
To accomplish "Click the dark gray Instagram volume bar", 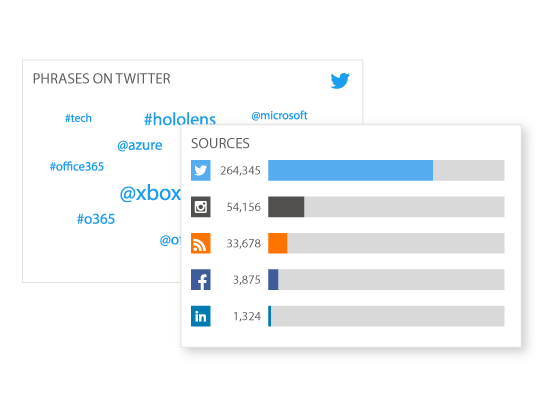I will point(286,207).
